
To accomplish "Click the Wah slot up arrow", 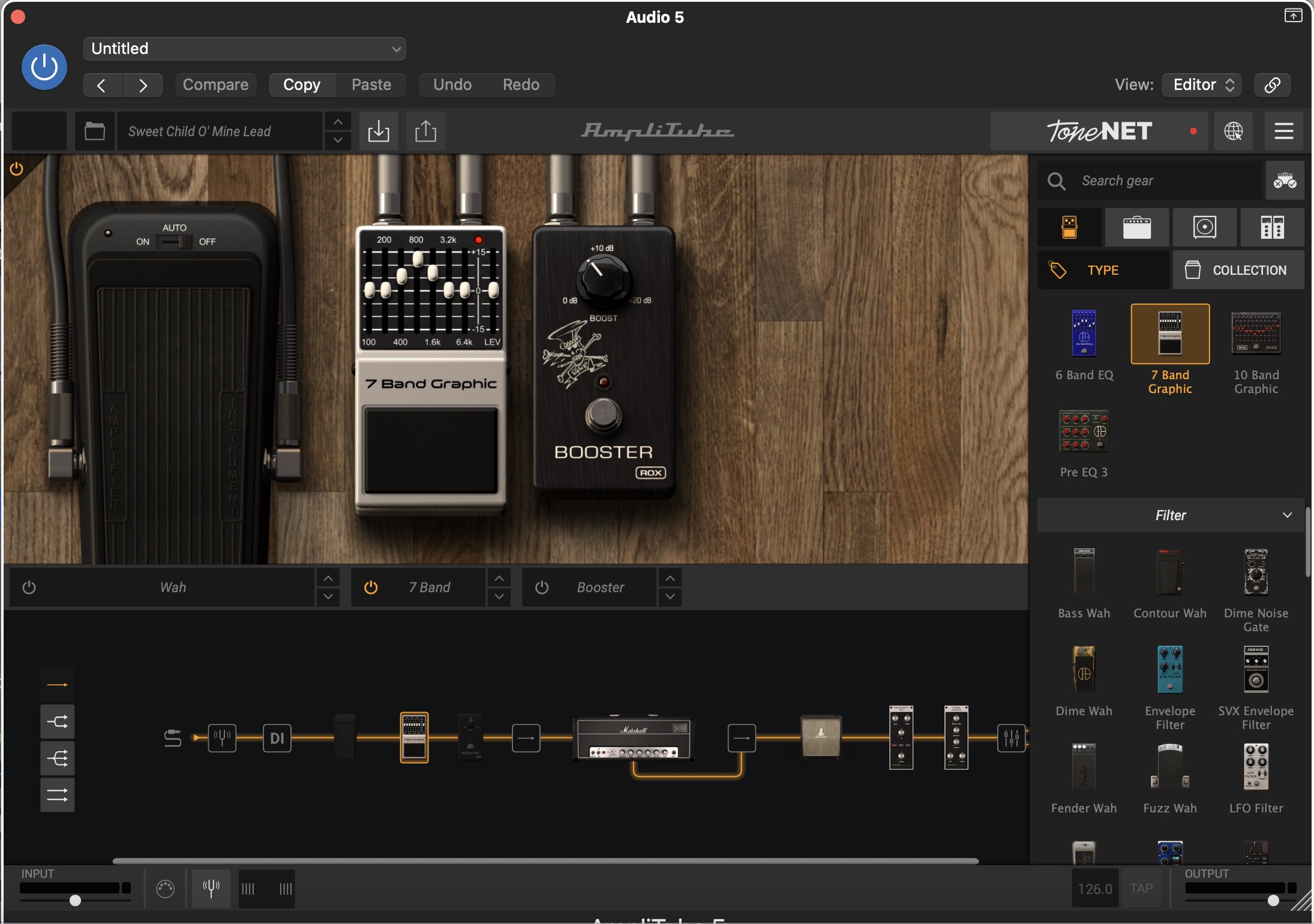I will [328, 578].
